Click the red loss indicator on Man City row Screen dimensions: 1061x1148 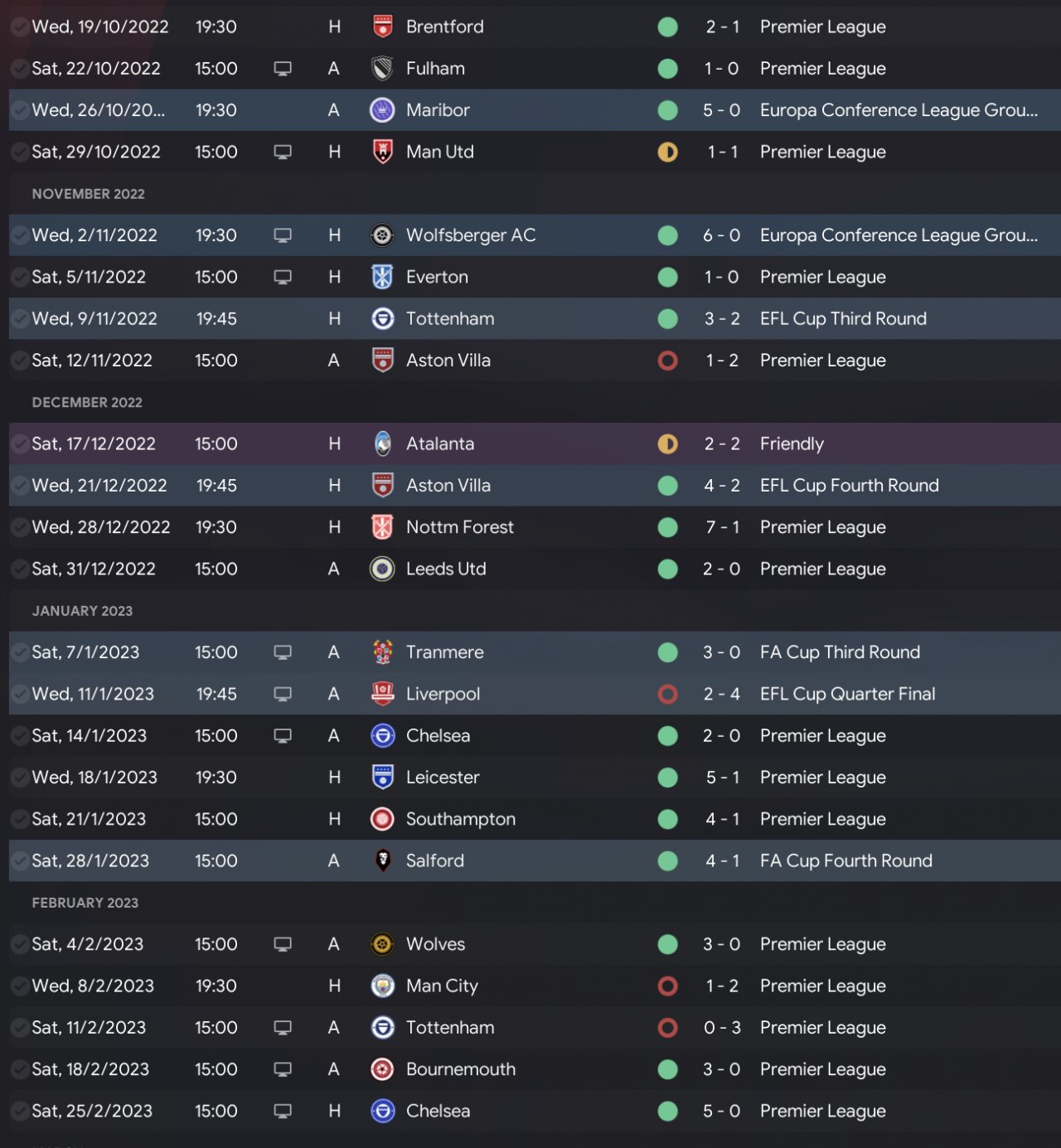[x=667, y=986]
